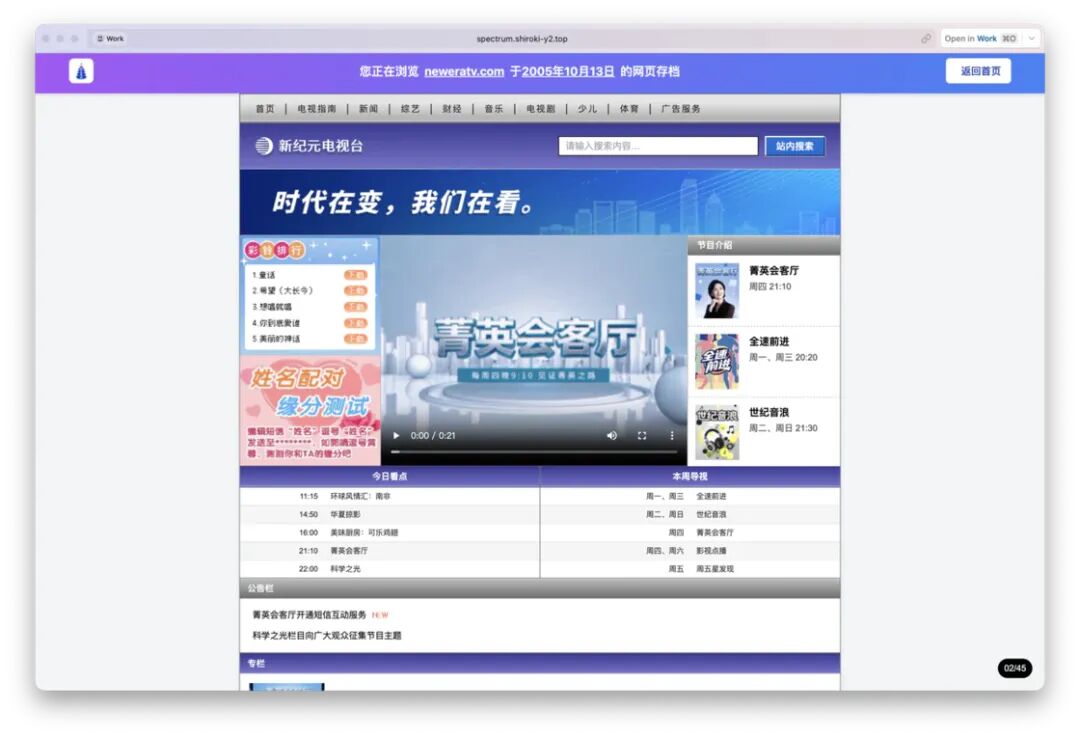Open the video's three-dot more options menu
Image resolution: width=1080 pixels, height=737 pixels.
coord(672,435)
